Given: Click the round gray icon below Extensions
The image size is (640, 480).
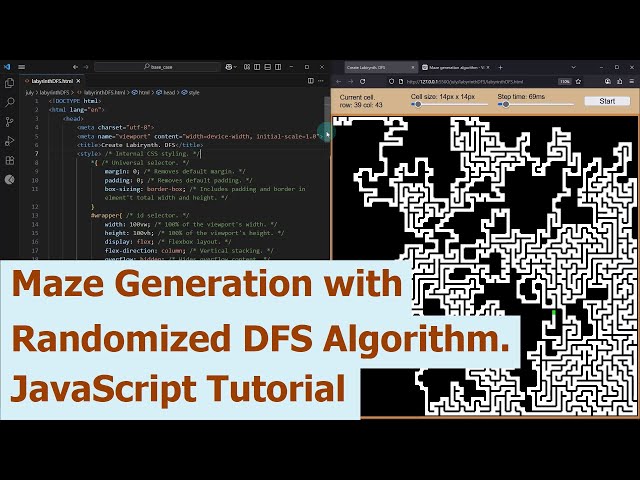Looking at the screenshot, I should click(9, 180).
